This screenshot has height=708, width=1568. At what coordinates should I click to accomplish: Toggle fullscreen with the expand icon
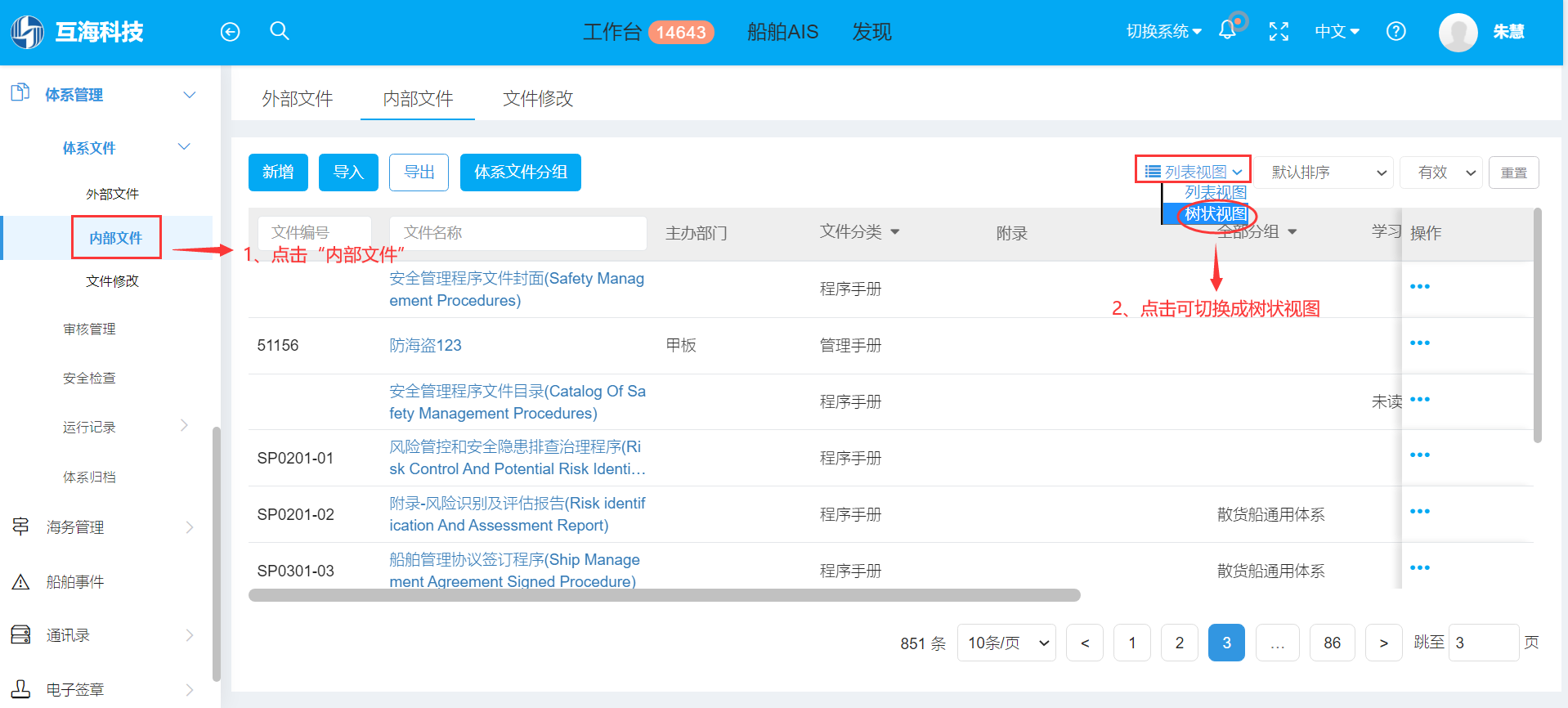click(1279, 32)
